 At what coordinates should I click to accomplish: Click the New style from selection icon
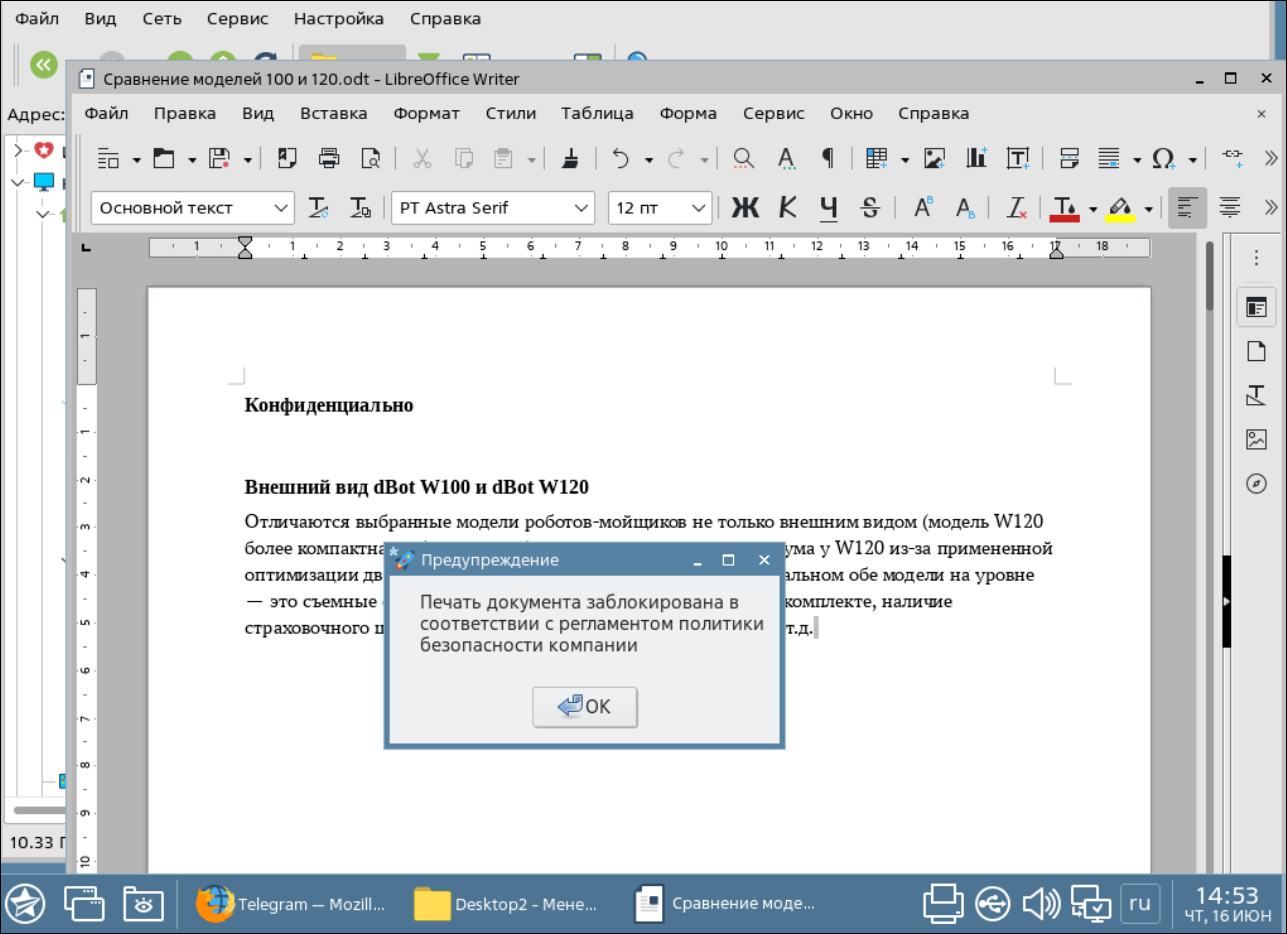click(360, 207)
